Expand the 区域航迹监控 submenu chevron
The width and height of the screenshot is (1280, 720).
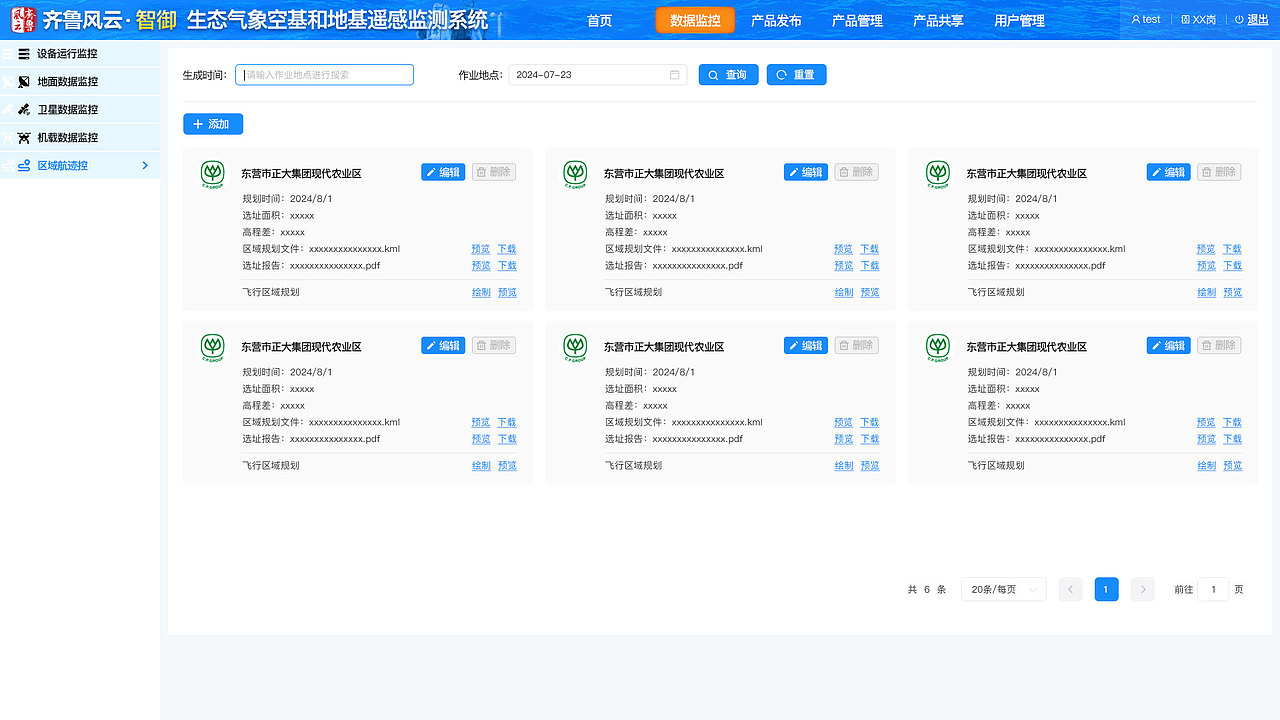click(146, 165)
